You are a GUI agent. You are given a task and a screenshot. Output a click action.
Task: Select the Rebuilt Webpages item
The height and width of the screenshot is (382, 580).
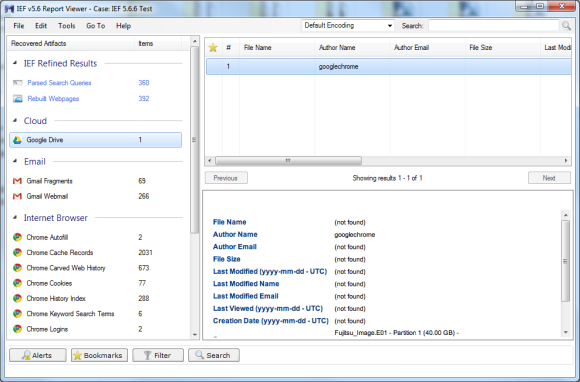[x=95, y=99]
